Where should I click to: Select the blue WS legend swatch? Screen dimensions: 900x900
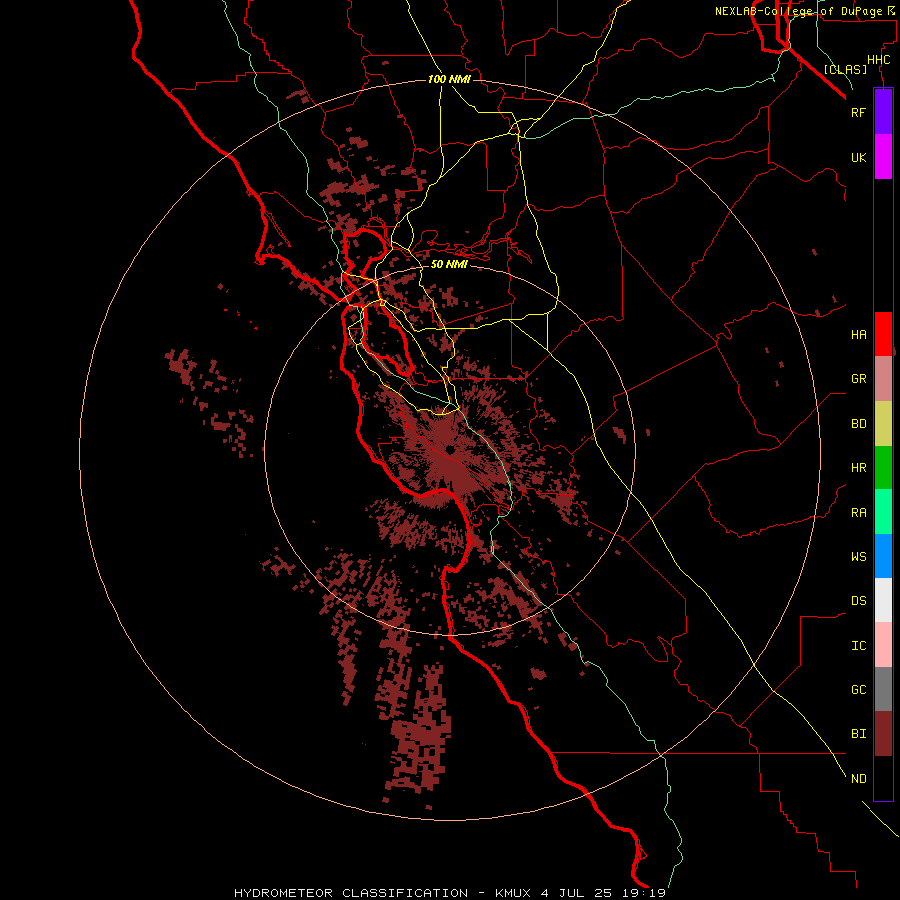[x=883, y=556]
